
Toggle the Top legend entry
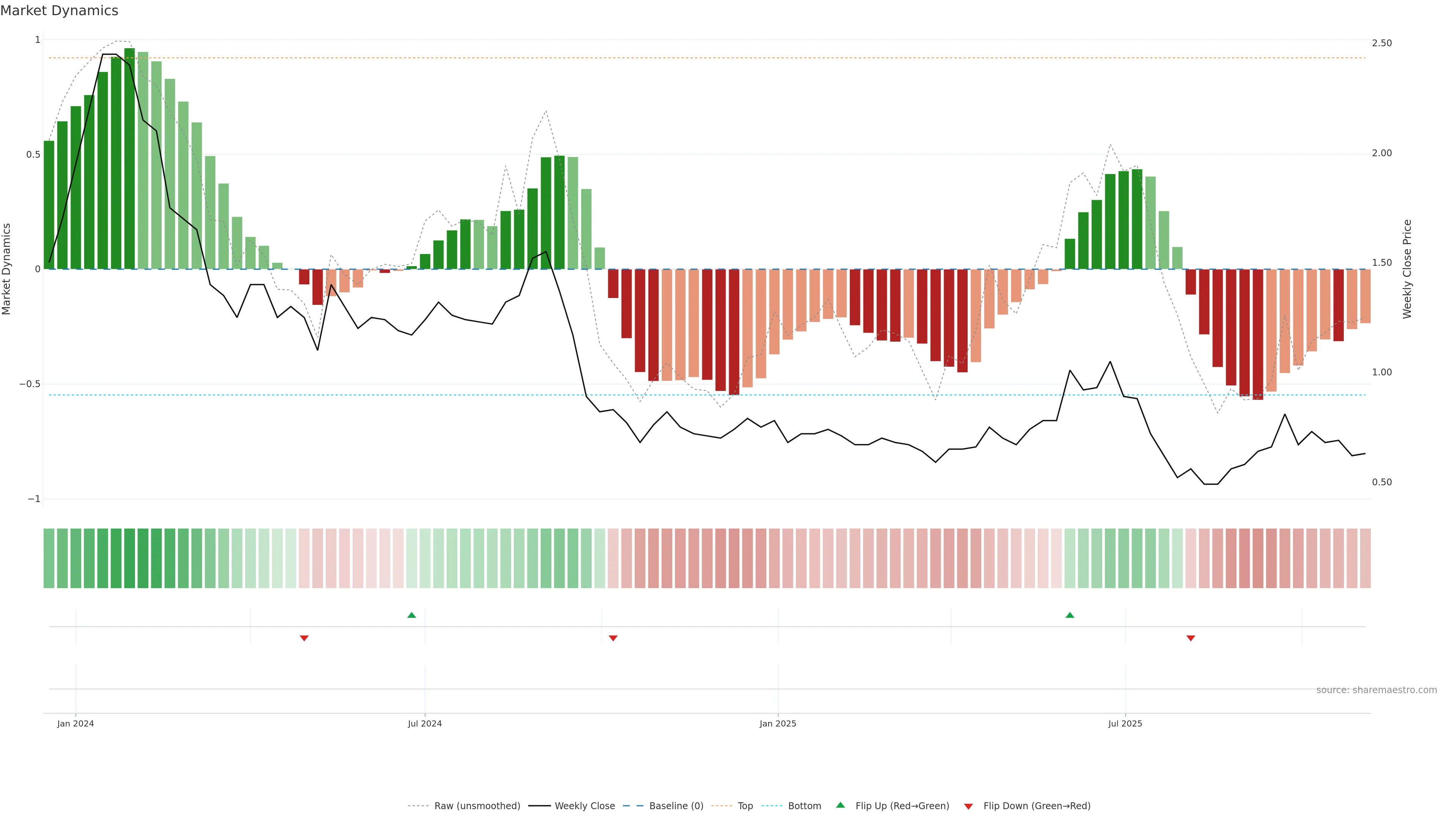point(745,806)
